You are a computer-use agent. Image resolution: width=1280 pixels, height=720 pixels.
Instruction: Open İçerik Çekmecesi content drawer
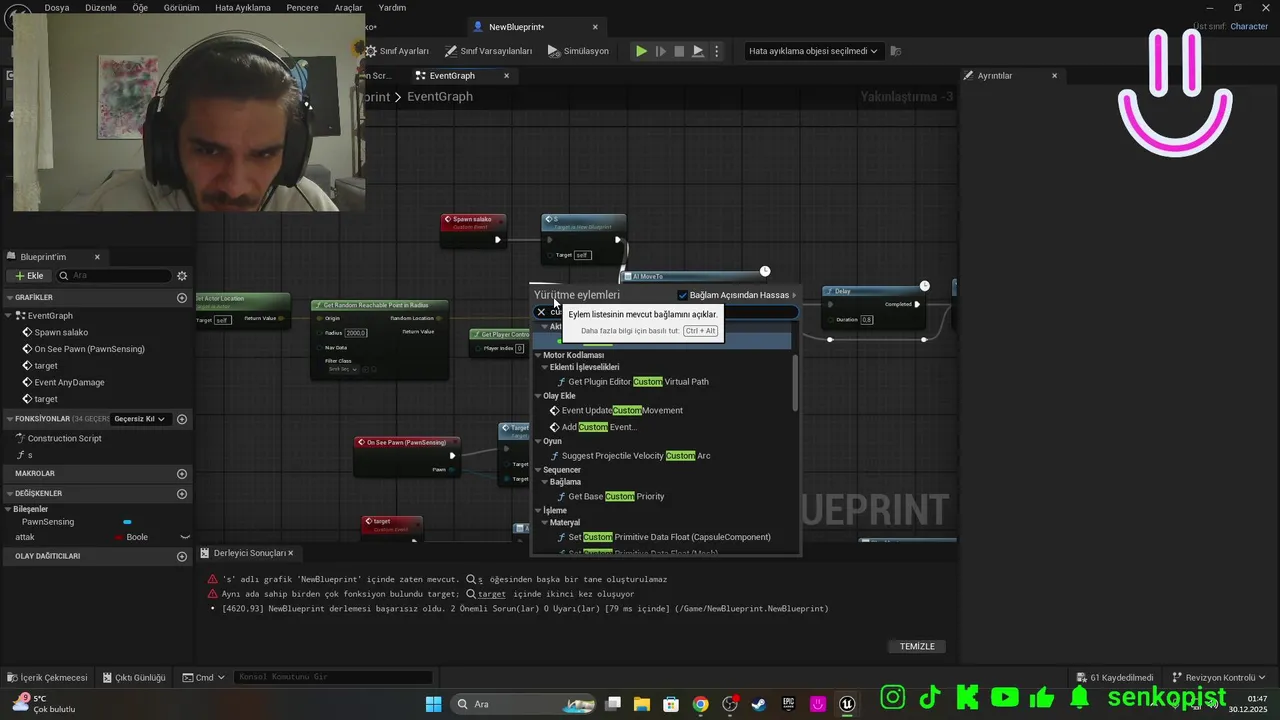point(46,677)
